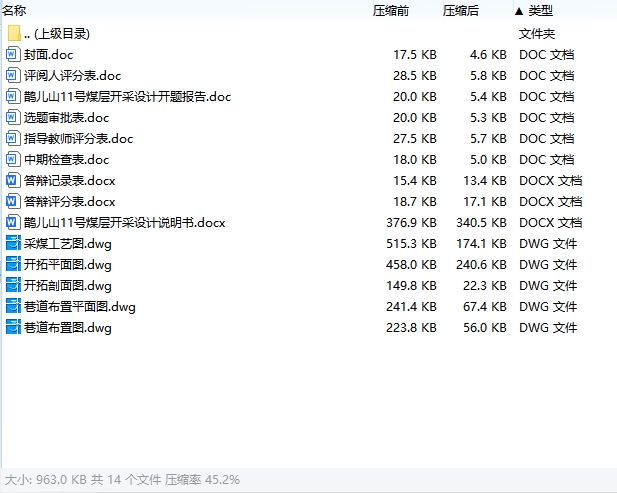Click the status bar archive size summary
Screen dimensions: 617x493
[122, 480]
